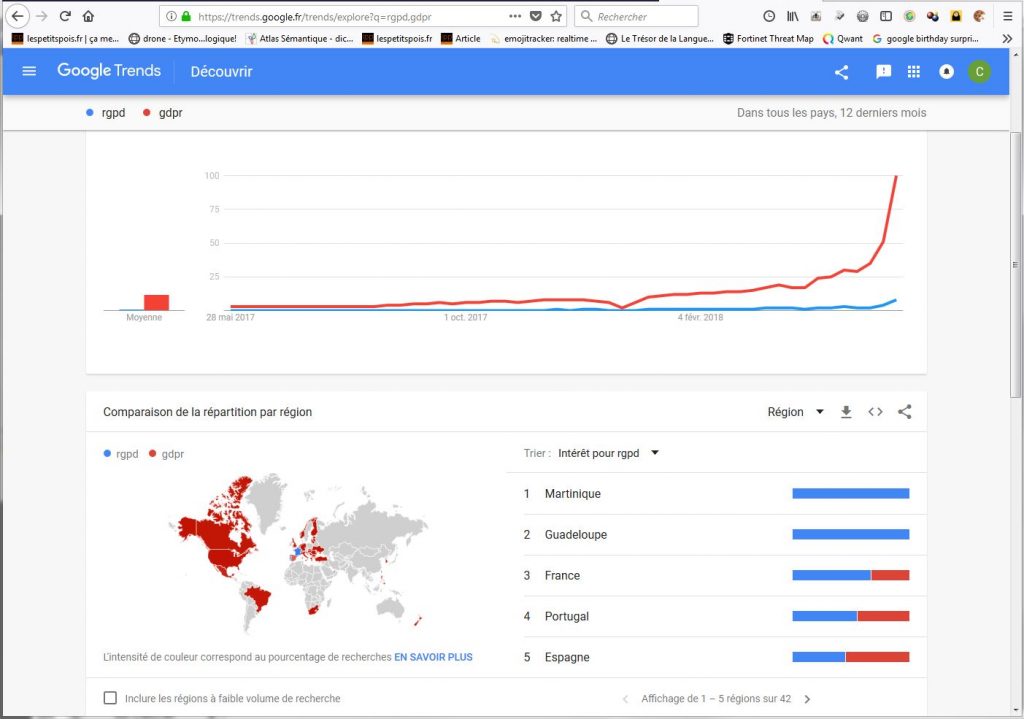Viewport: 1024px width, 719px height.
Task: Send feedback with the exclamation bubble icon
Action: tap(883, 72)
